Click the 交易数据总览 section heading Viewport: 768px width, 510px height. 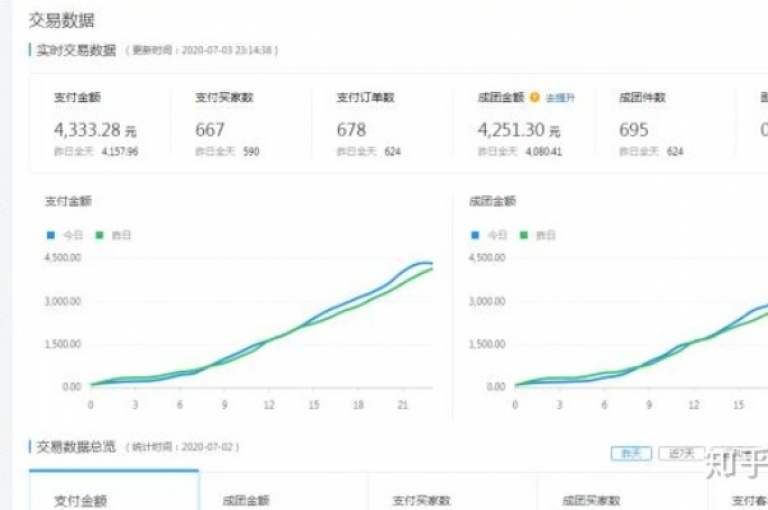click(76, 447)
